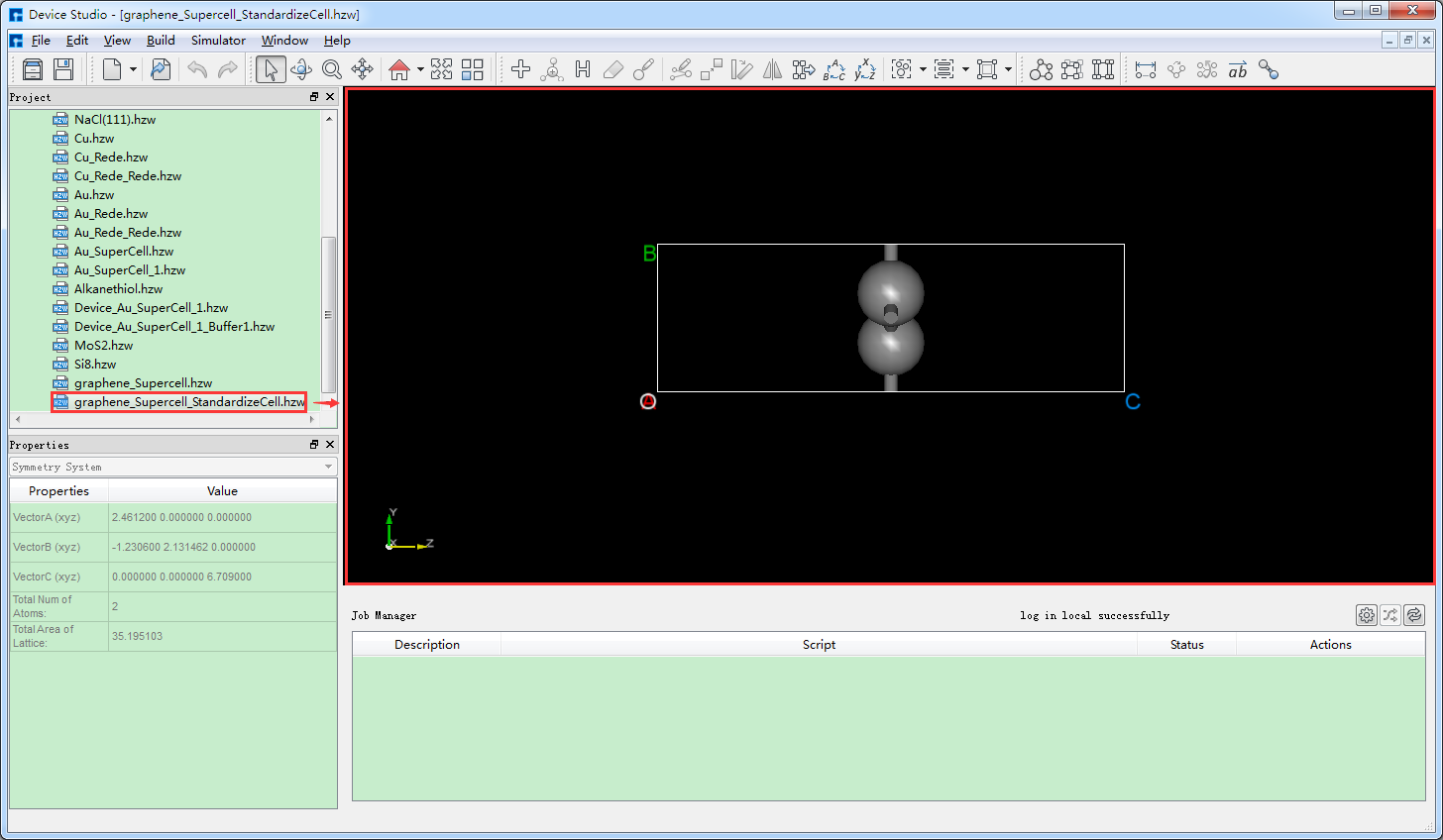Pick the eraser delete tool
Viewport: 1443px width, 840px height.
tap(613, 69)
